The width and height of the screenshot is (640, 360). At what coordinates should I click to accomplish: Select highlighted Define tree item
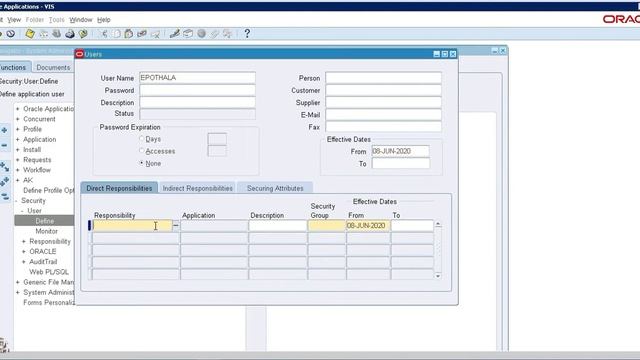(x=44, y=221)
